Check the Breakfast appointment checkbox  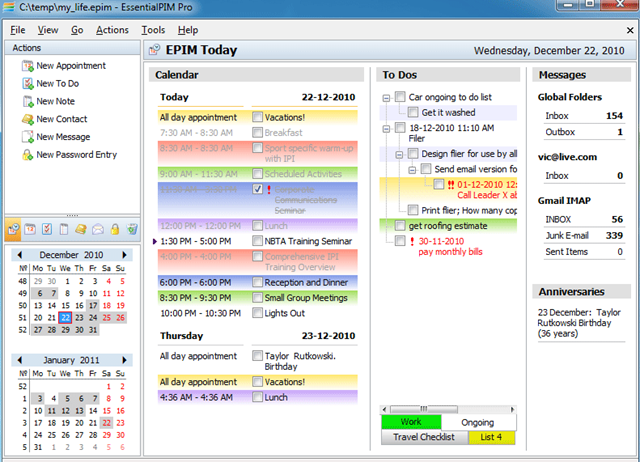tap(257, 132)
